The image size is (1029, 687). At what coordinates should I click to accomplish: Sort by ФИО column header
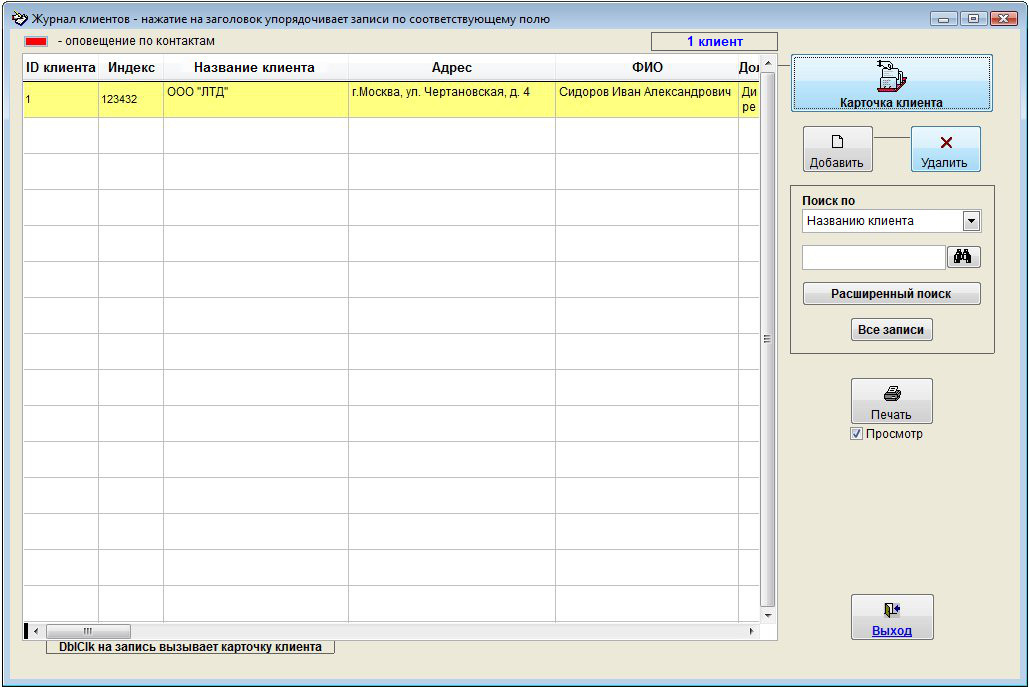click(646, 68)
